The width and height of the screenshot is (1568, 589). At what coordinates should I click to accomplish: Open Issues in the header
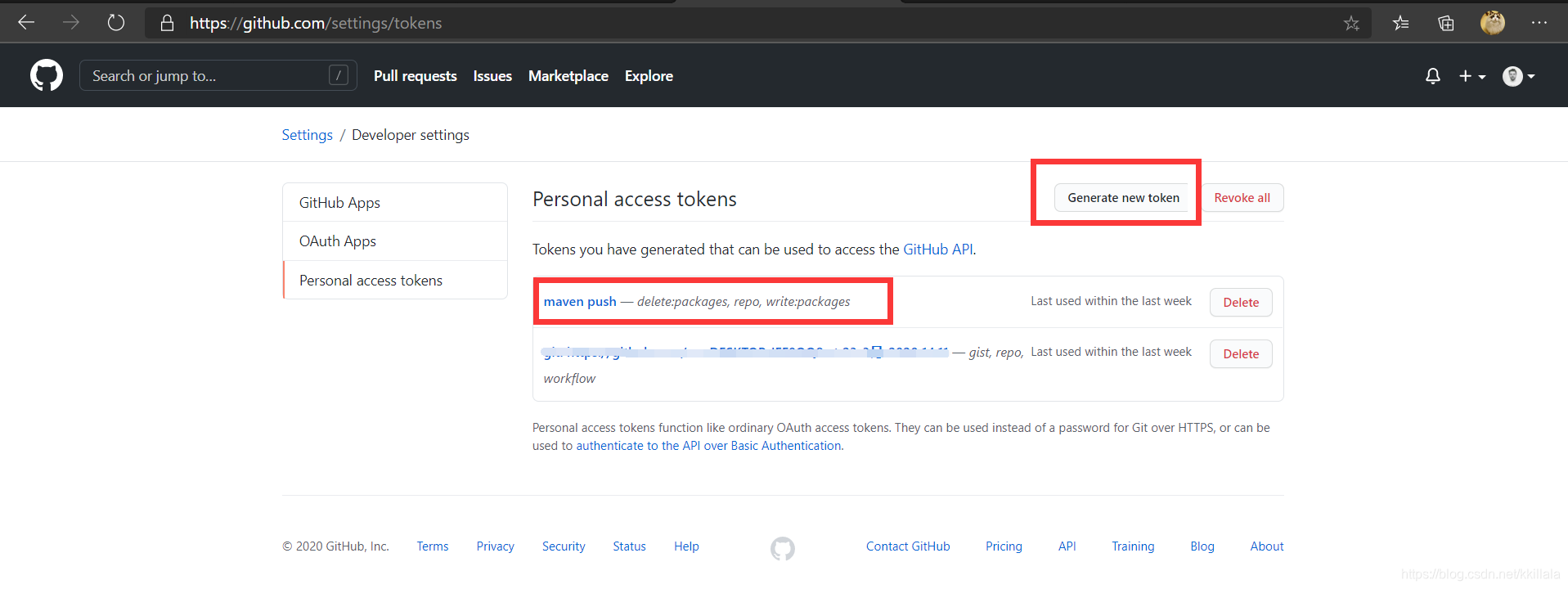pos(492,76)
